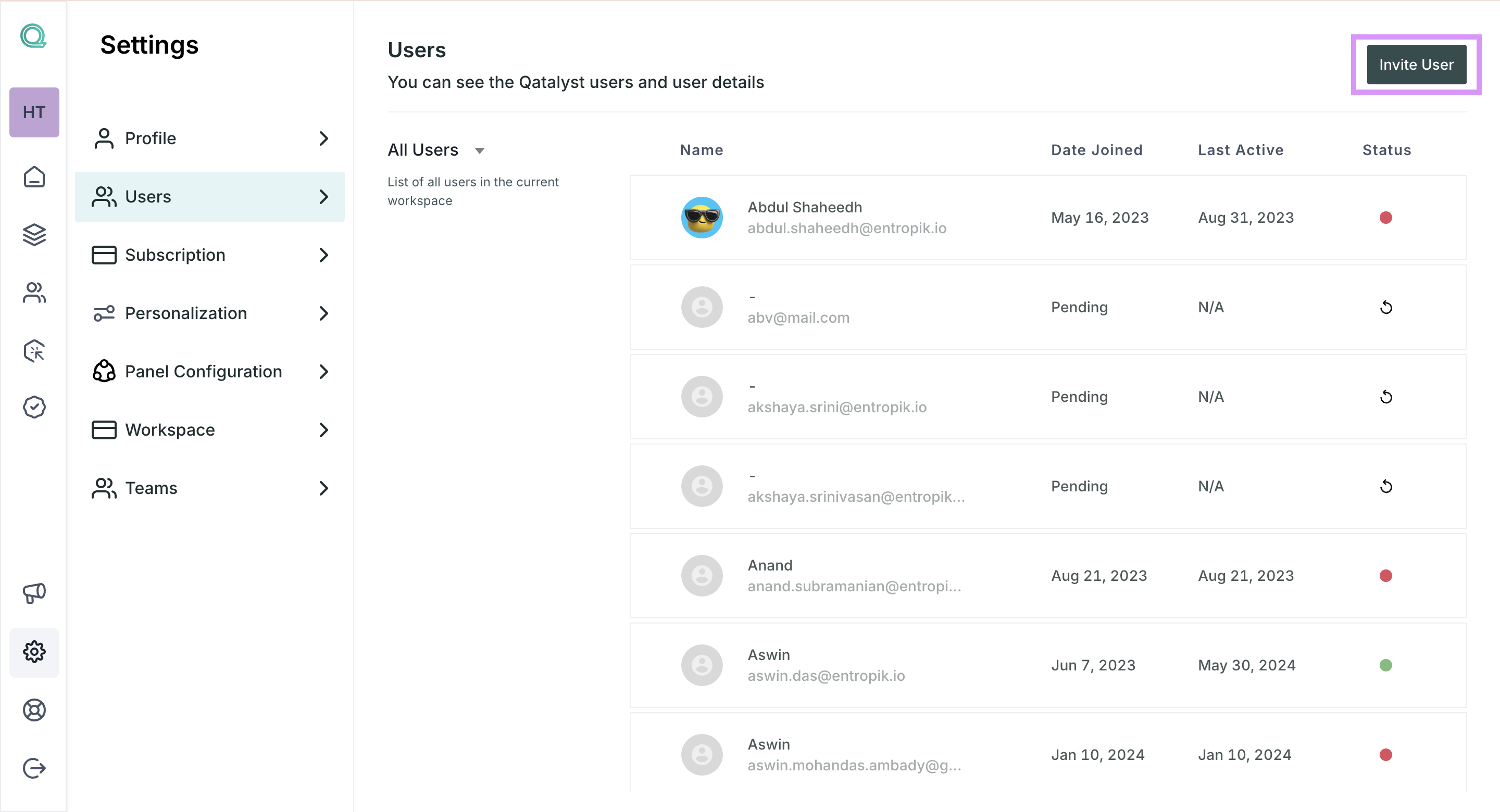Click the Date Joined column header
The width and height of the screenshot is (1500, 812).
pos(1096,150)
